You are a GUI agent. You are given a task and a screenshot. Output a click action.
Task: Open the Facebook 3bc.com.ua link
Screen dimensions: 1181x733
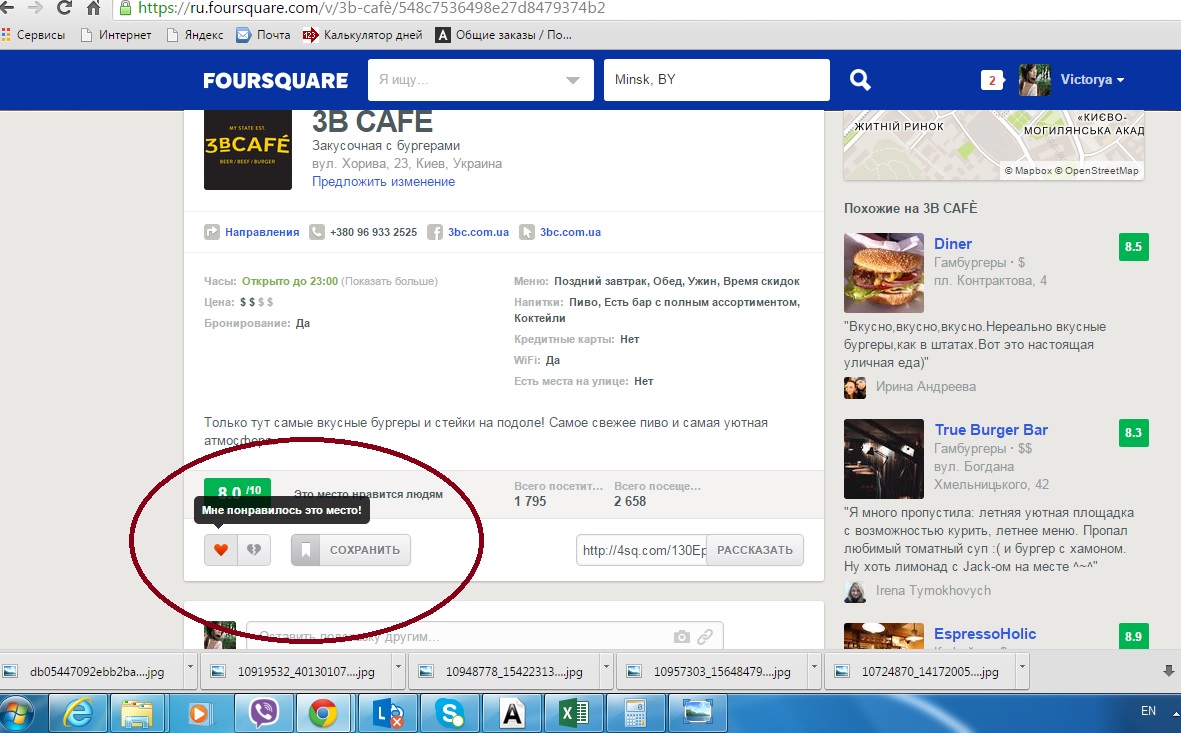[478, 232]
